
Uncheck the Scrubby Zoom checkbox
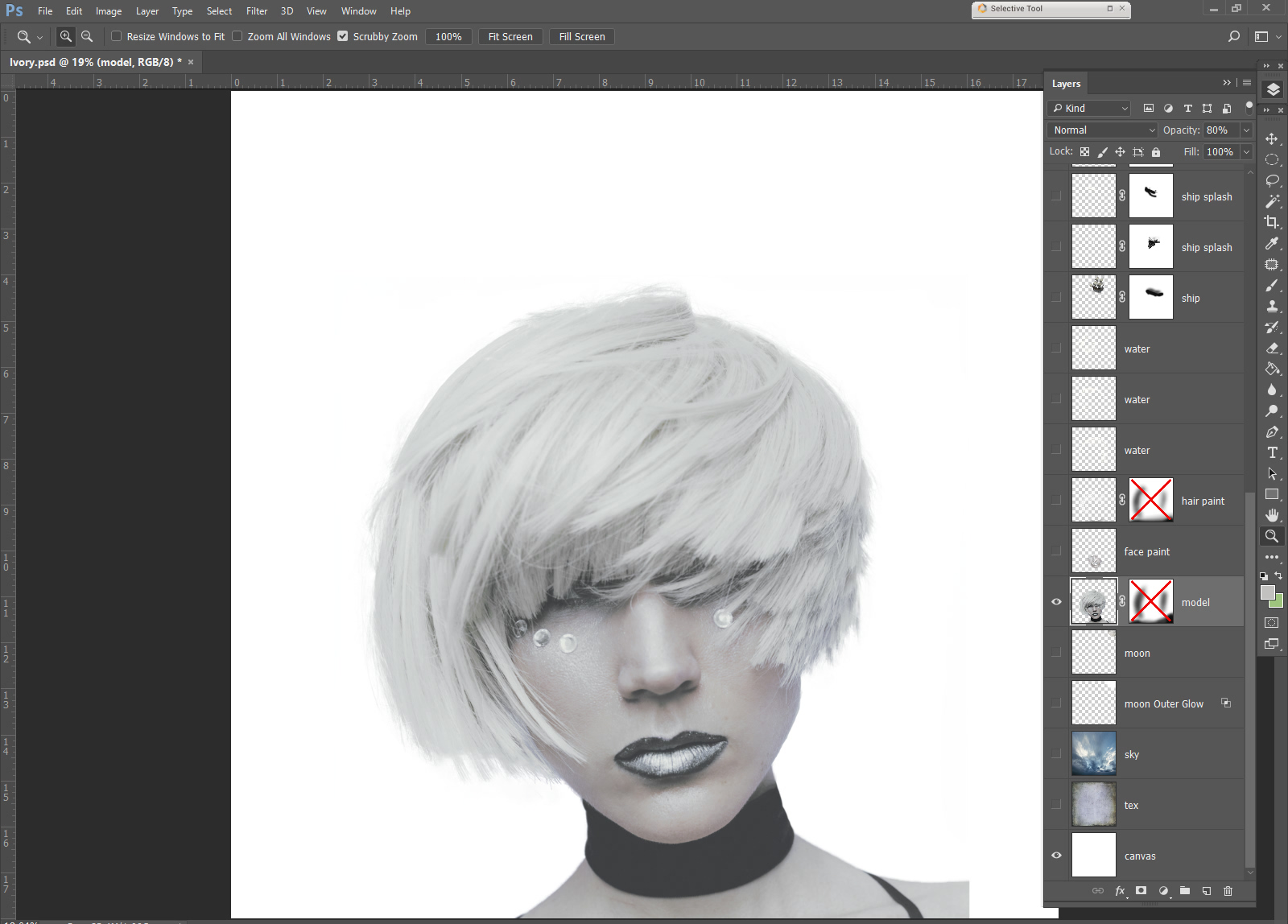pyautogui.click(x=343, y=36)
